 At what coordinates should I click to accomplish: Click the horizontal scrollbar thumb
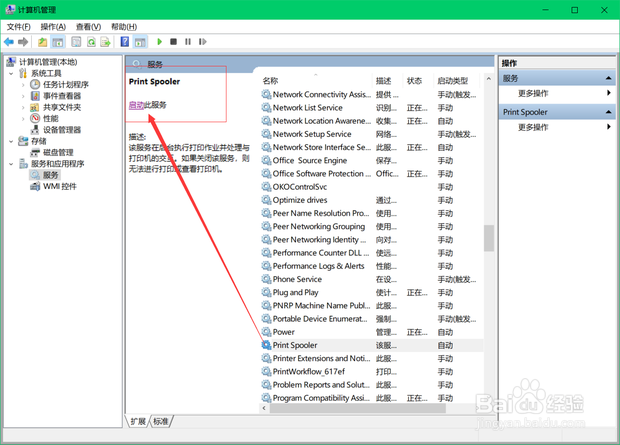[x=358, y=408]
